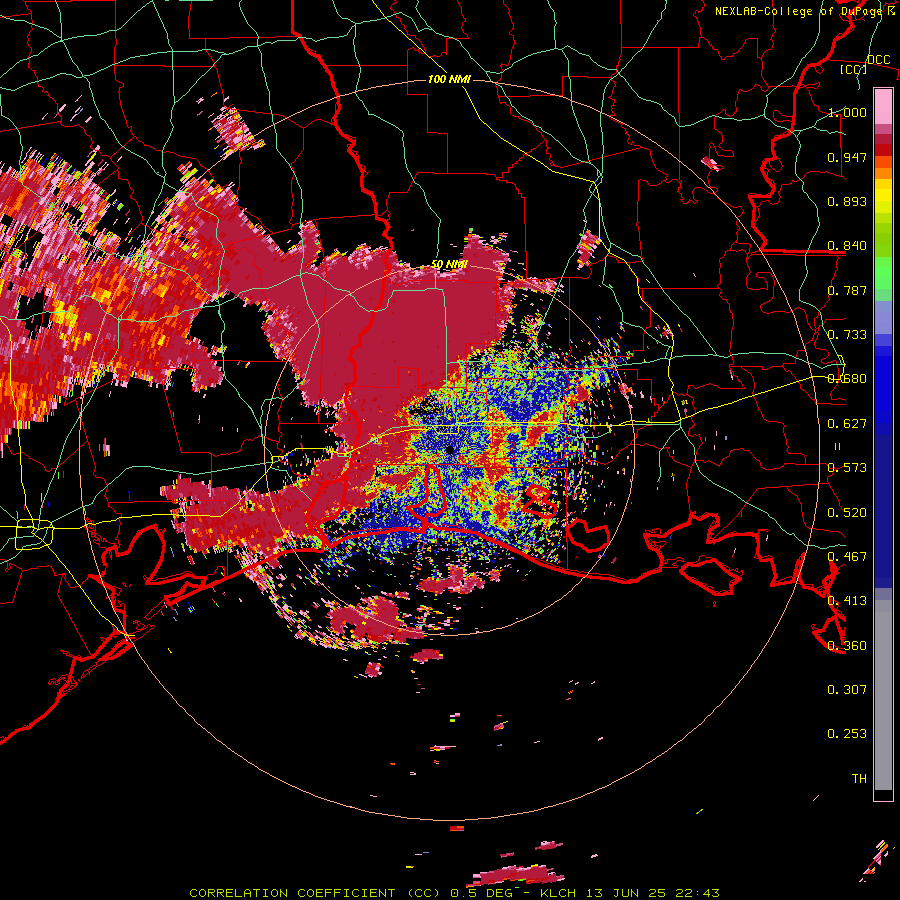Click the 1.000 value on the color scale
The width and height of the screenshot is (900, 900).
(847, 112)
